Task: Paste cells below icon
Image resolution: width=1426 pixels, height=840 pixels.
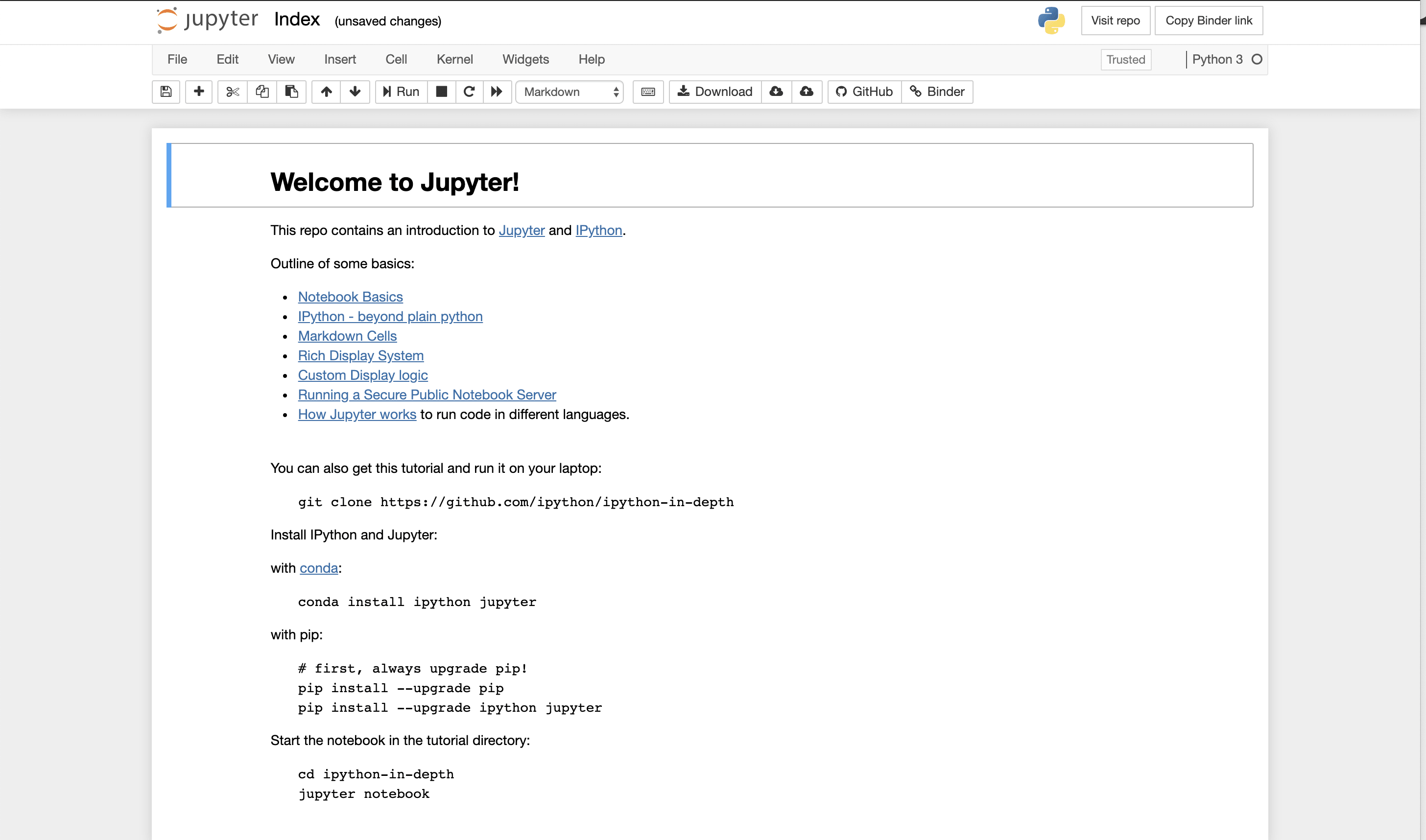Action: (291, 92)
